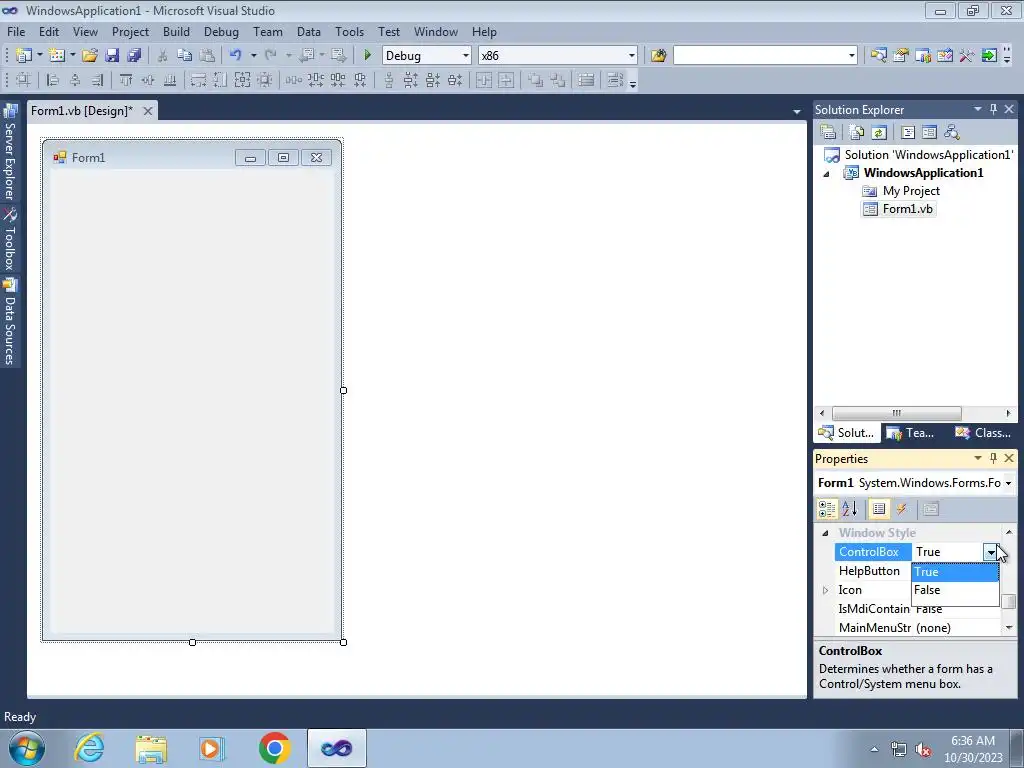Click View Designer icon in Solution Explorer
Screen dimensions: 1024x768
point(929,133)
